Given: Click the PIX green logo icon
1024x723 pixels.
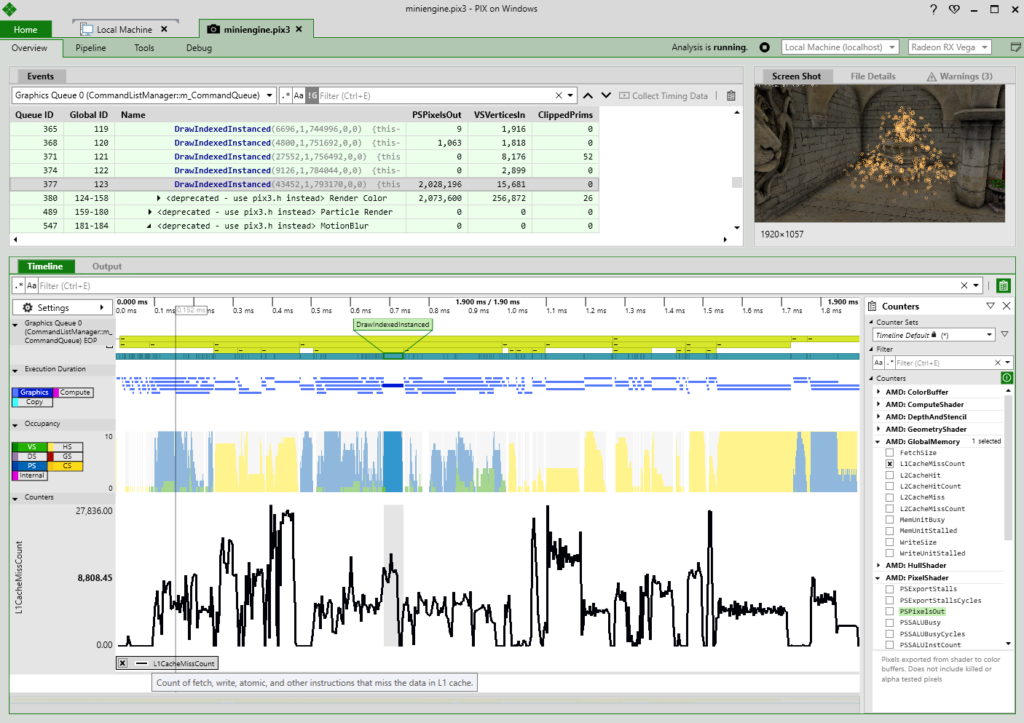Looking at the screenshot, I should click(x=9, y=8).
